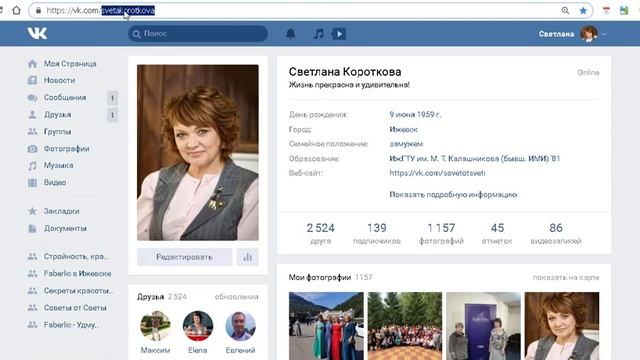Click the 45 отметок counter
The image size is (640, 360).
coord(497,233)
